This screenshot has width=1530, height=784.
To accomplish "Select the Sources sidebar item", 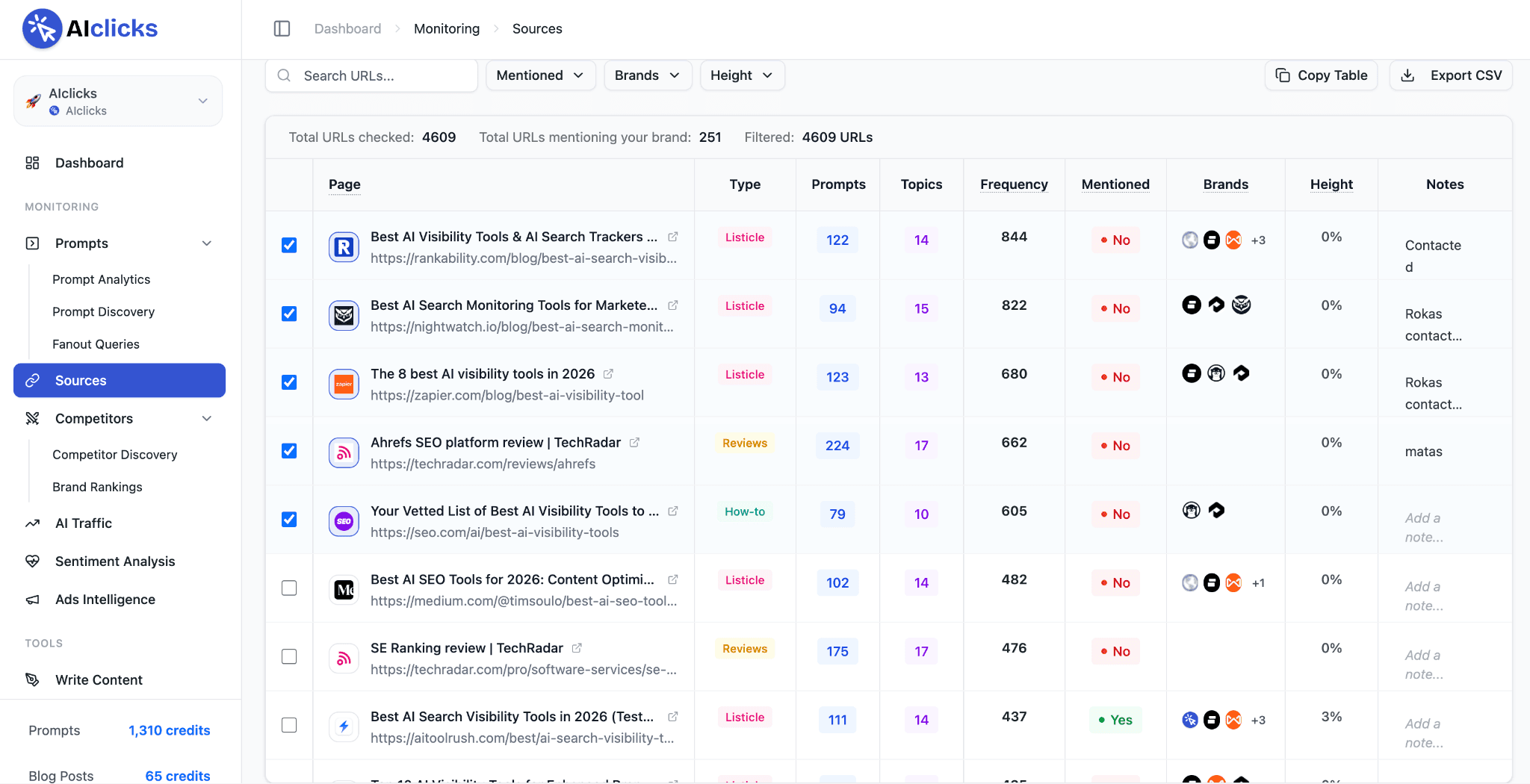I will (120, 381).
